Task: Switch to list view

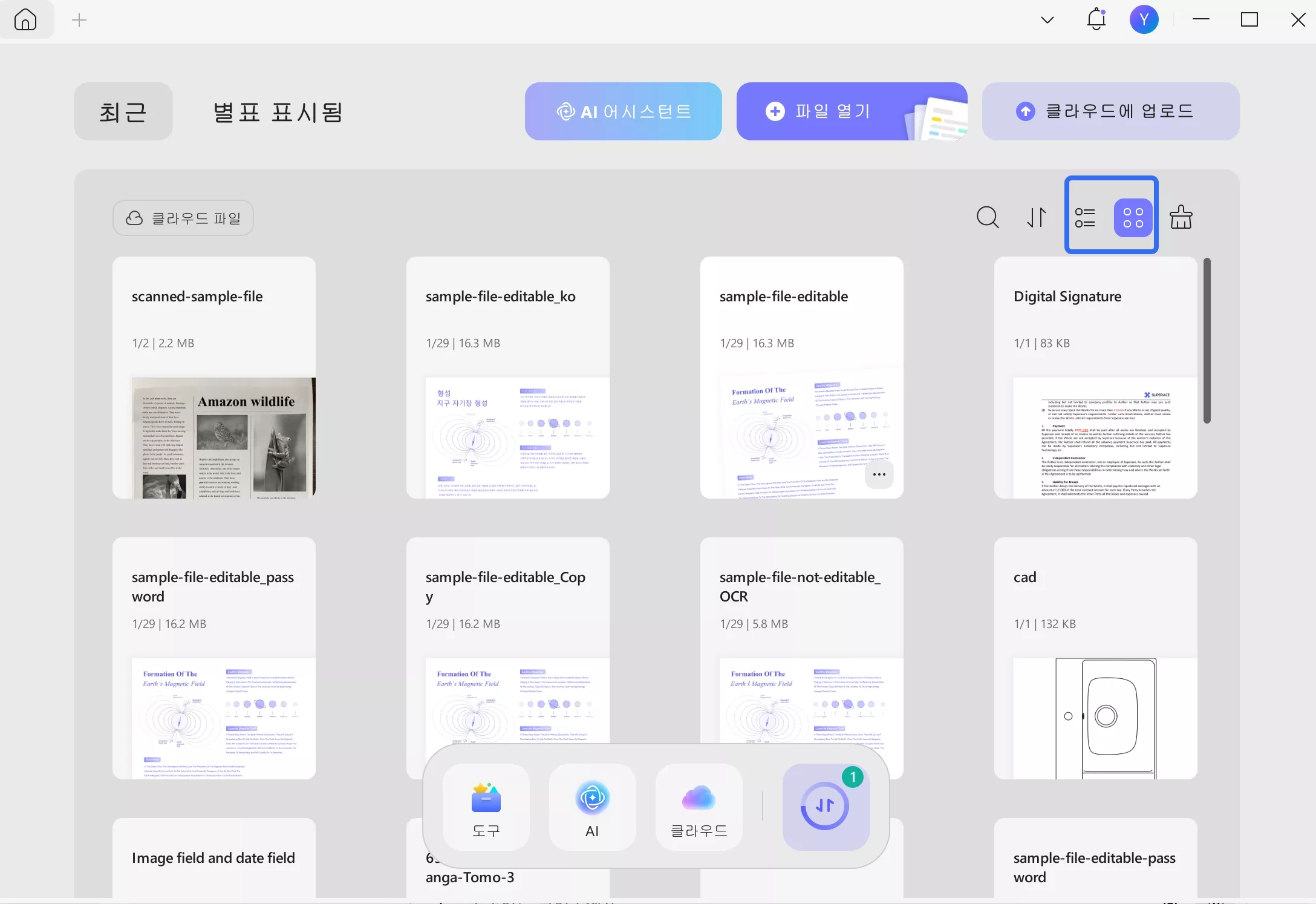Action: 1085,218
